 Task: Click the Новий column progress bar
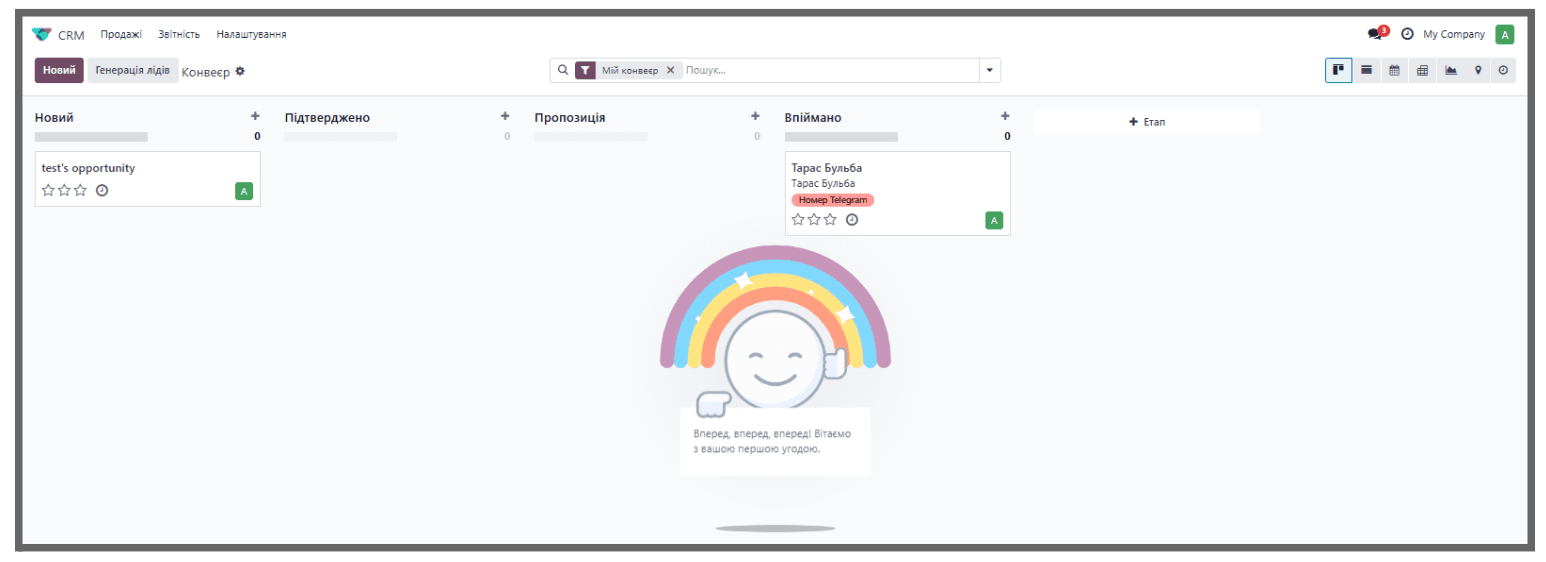point(91,136)
